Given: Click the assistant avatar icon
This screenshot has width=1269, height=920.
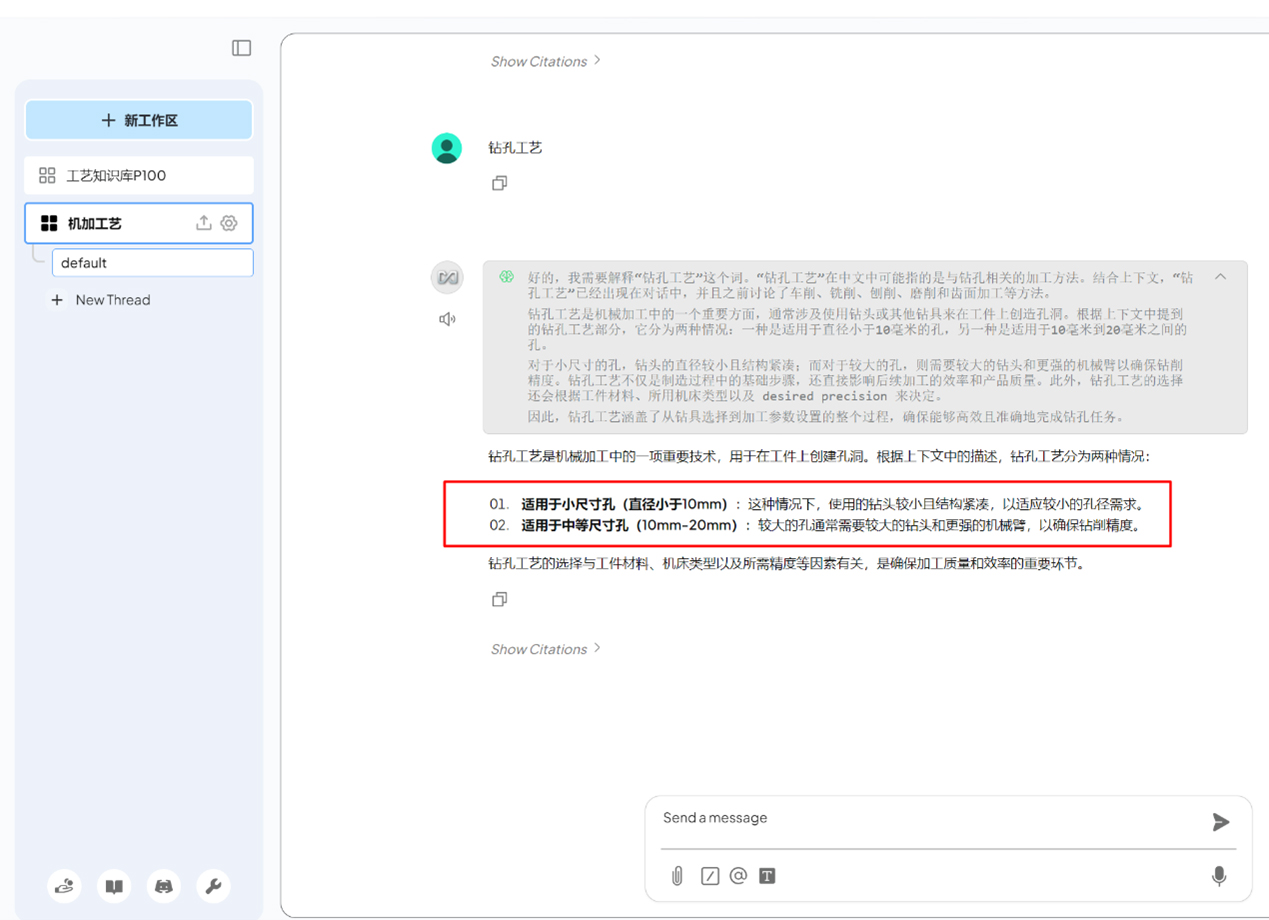Looking at the screenshot, I should coord(447,277).
